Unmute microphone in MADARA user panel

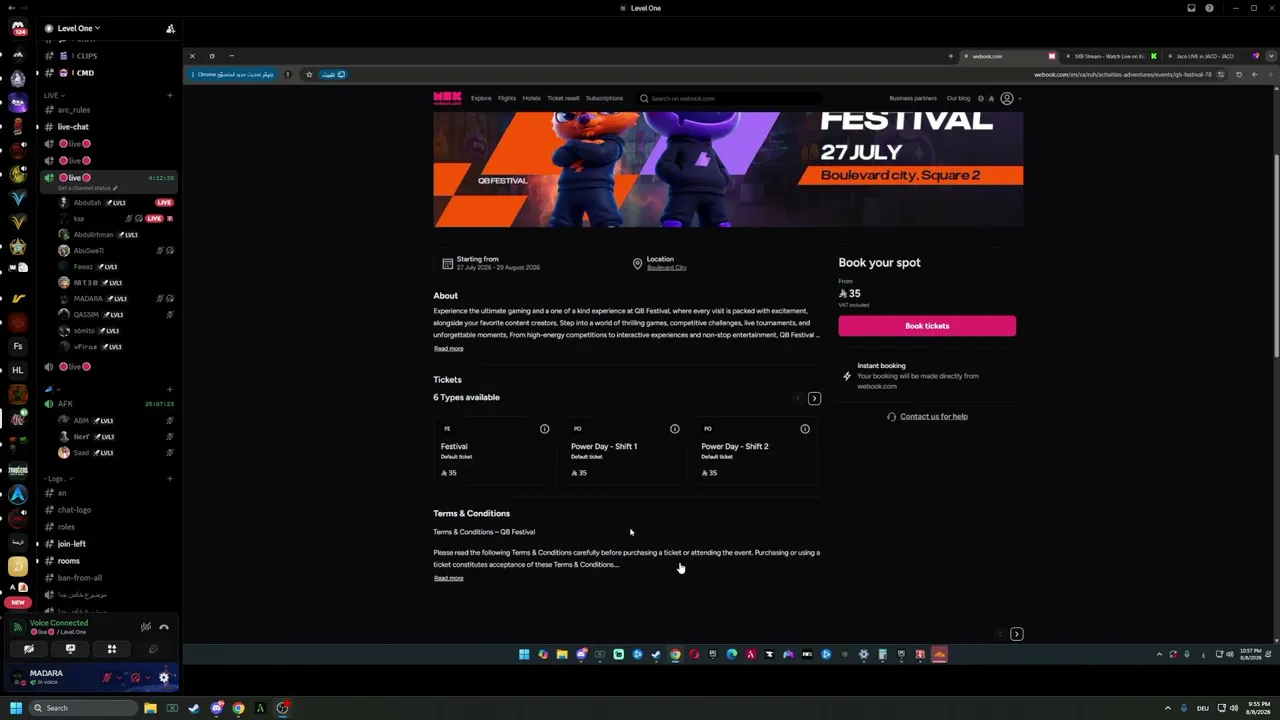coord(107,677)
